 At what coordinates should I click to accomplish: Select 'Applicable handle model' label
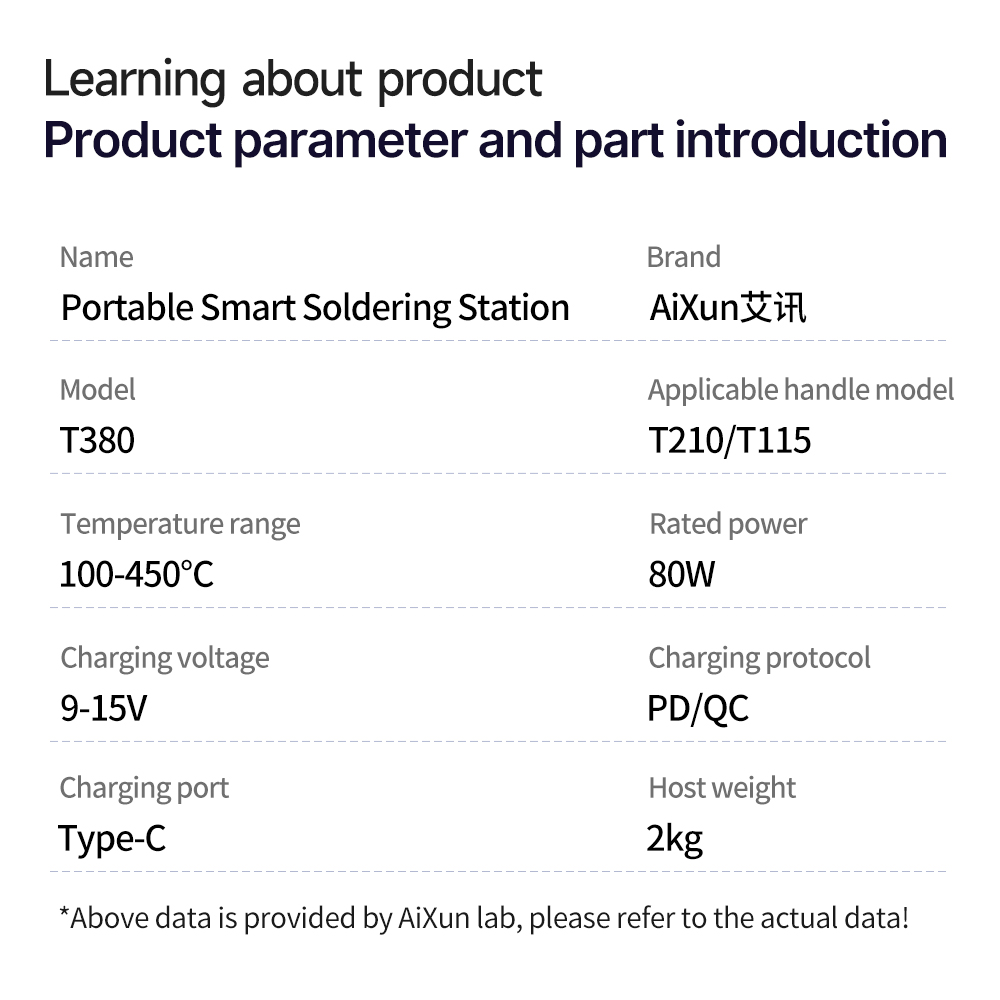tap(801, 391)
